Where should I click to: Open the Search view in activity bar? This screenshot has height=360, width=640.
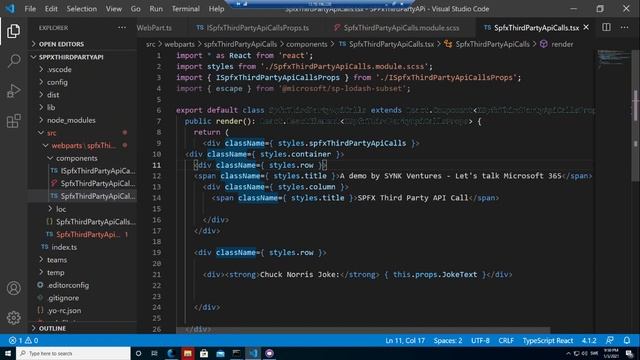(x=13, y=61)
